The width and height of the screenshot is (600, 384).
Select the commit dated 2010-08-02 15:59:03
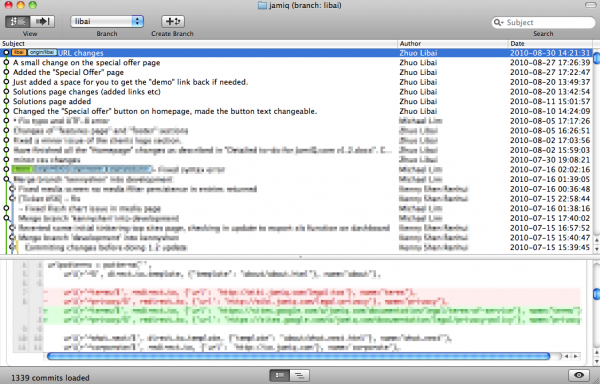[296, 150]
